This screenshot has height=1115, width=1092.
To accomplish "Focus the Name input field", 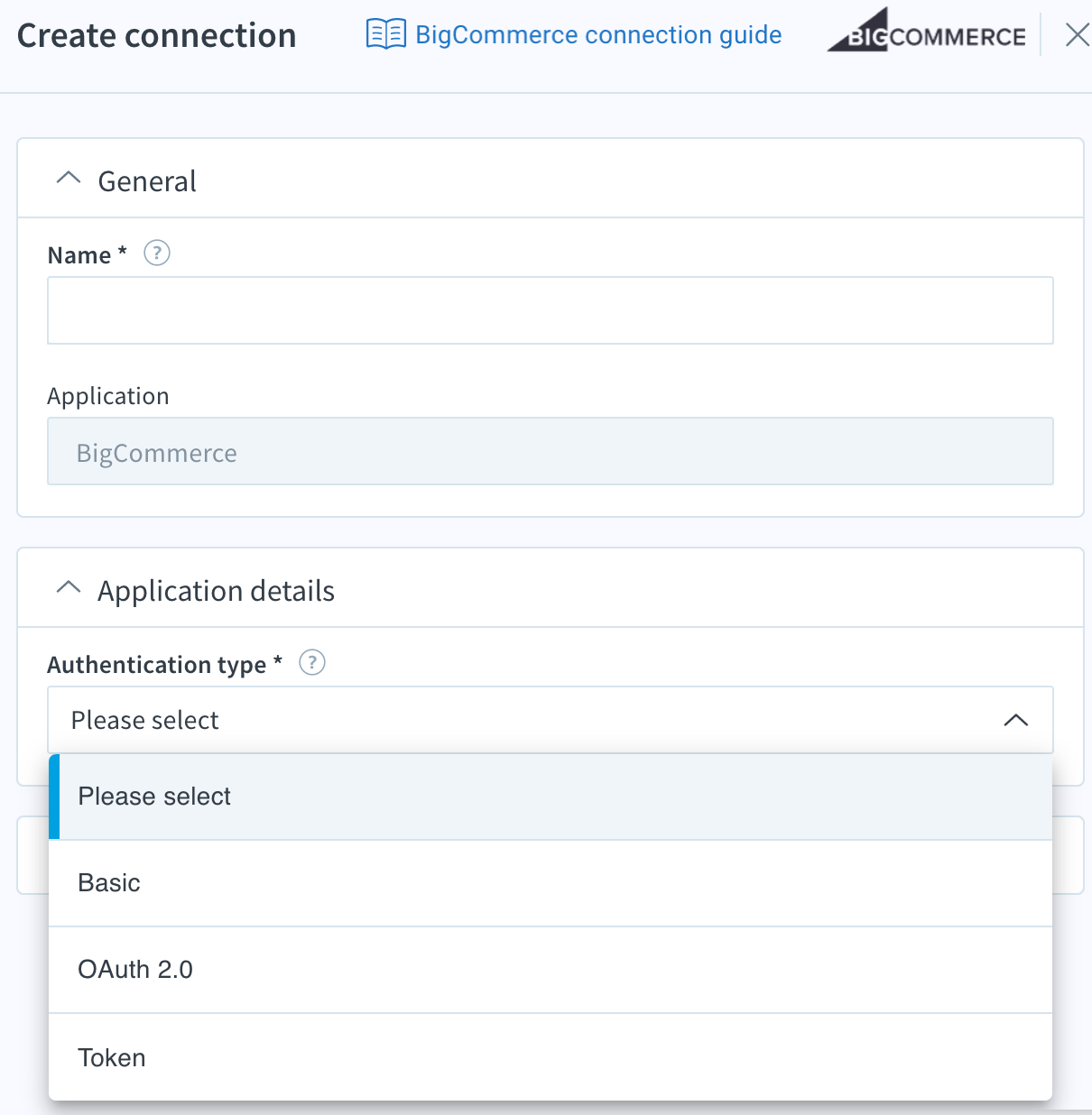I will 551,310.
